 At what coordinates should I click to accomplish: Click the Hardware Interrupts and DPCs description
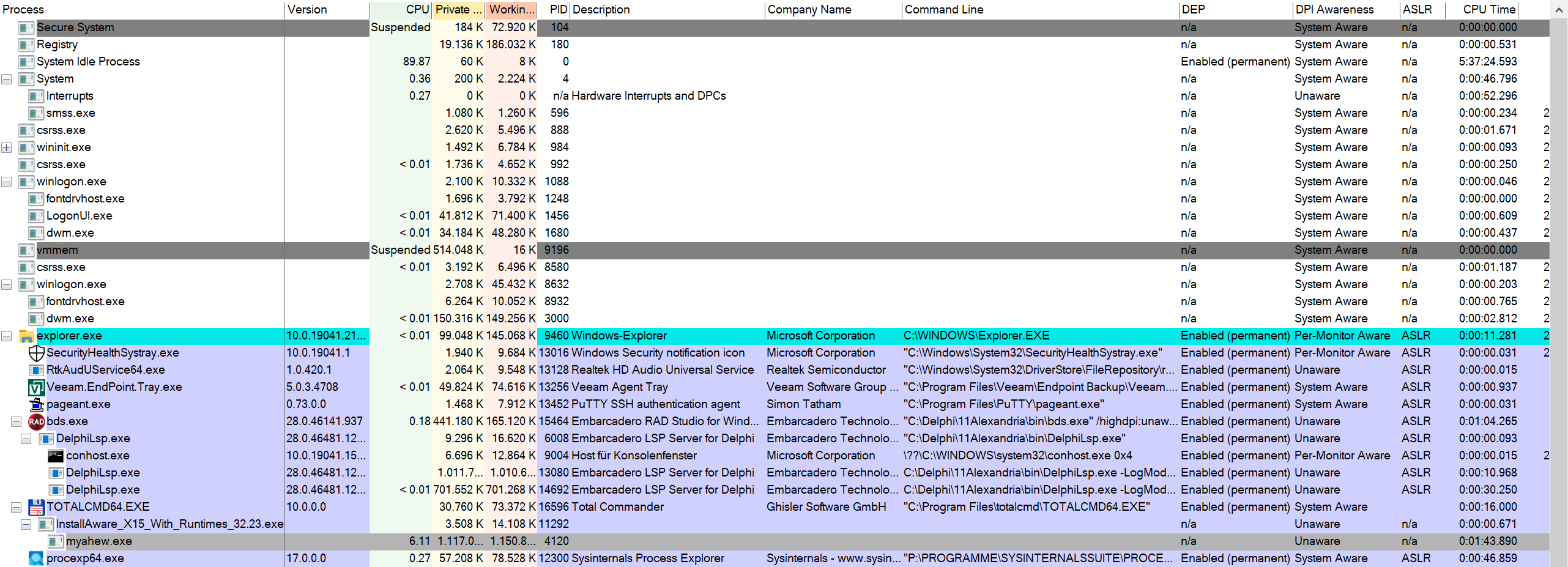[648, 96]
